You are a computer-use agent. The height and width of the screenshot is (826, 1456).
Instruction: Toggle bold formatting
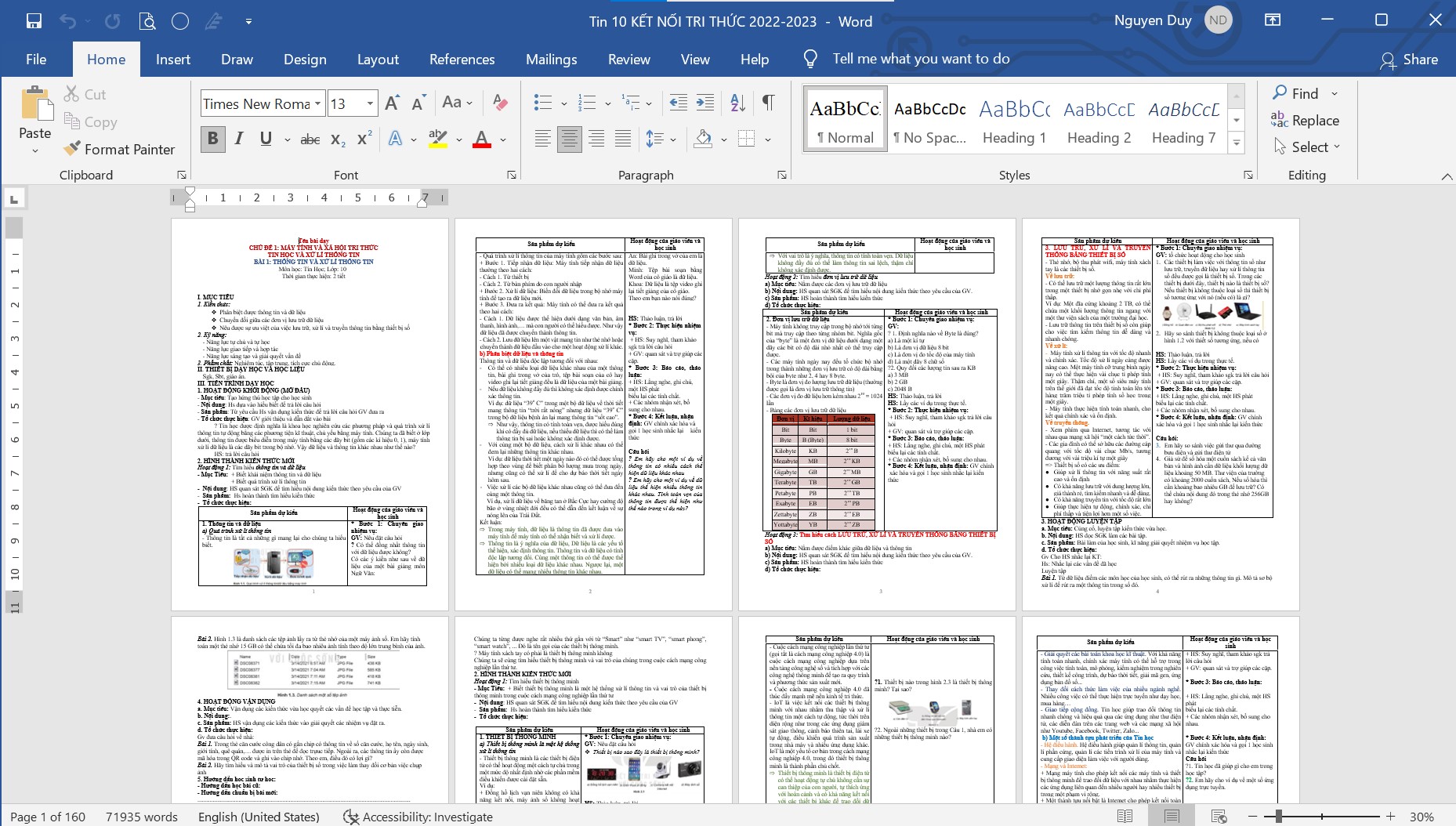[212, 139]
